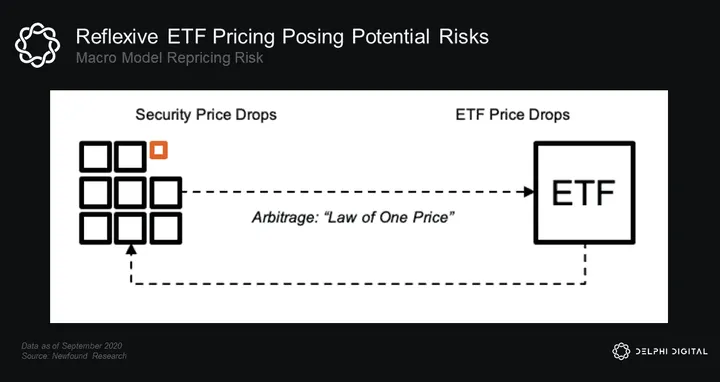Click the dashed line below the diagram

358,284
